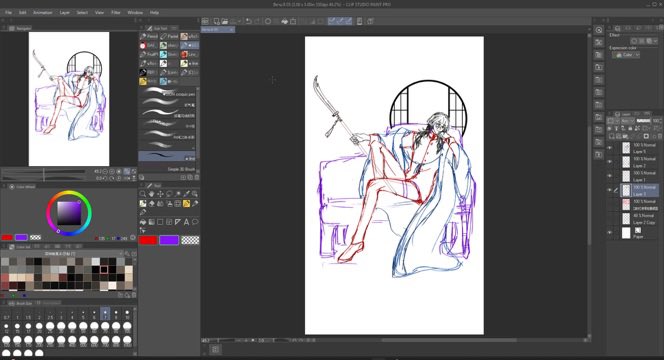The height and width of the screenshot is (360, 664).
Task: Open the Window menu
Action: [135, 13]
